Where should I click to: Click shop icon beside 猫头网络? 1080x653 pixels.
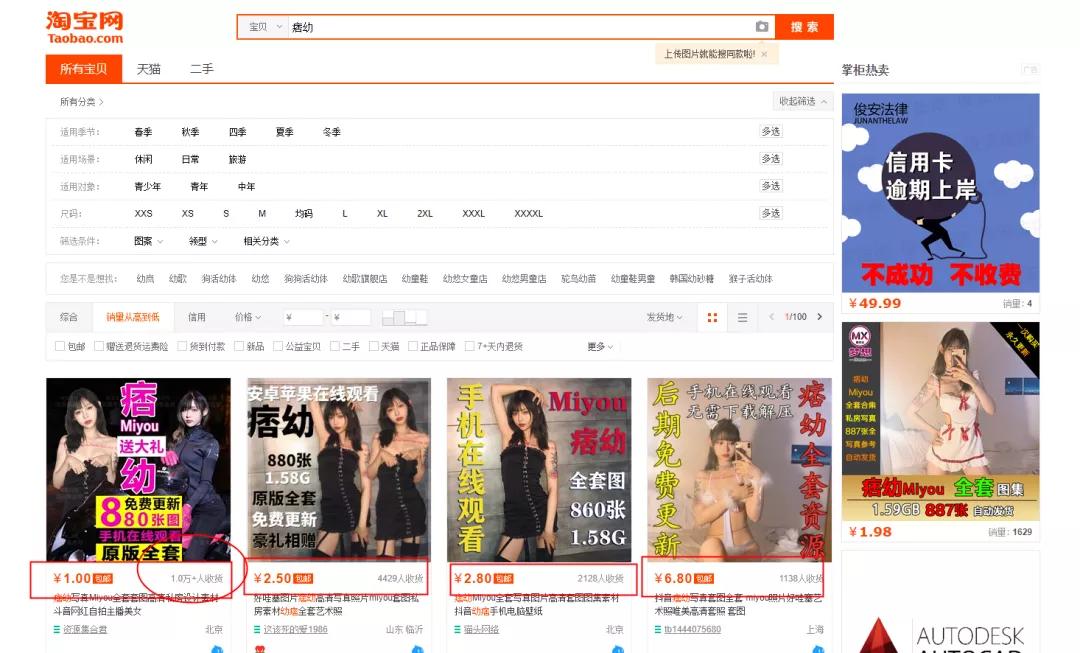(x=458, y=629)
